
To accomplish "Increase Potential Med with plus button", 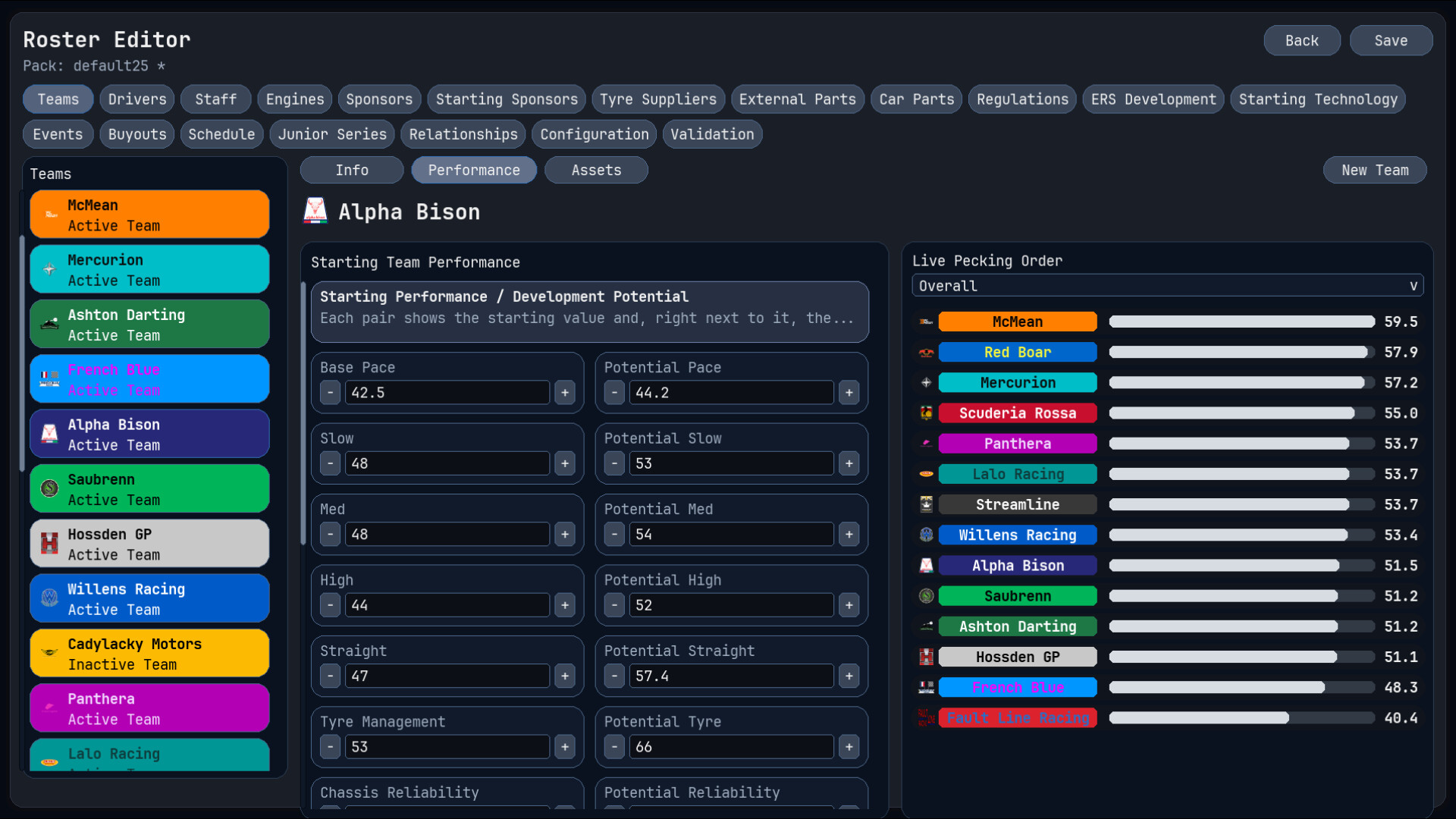I will [849, 535].
